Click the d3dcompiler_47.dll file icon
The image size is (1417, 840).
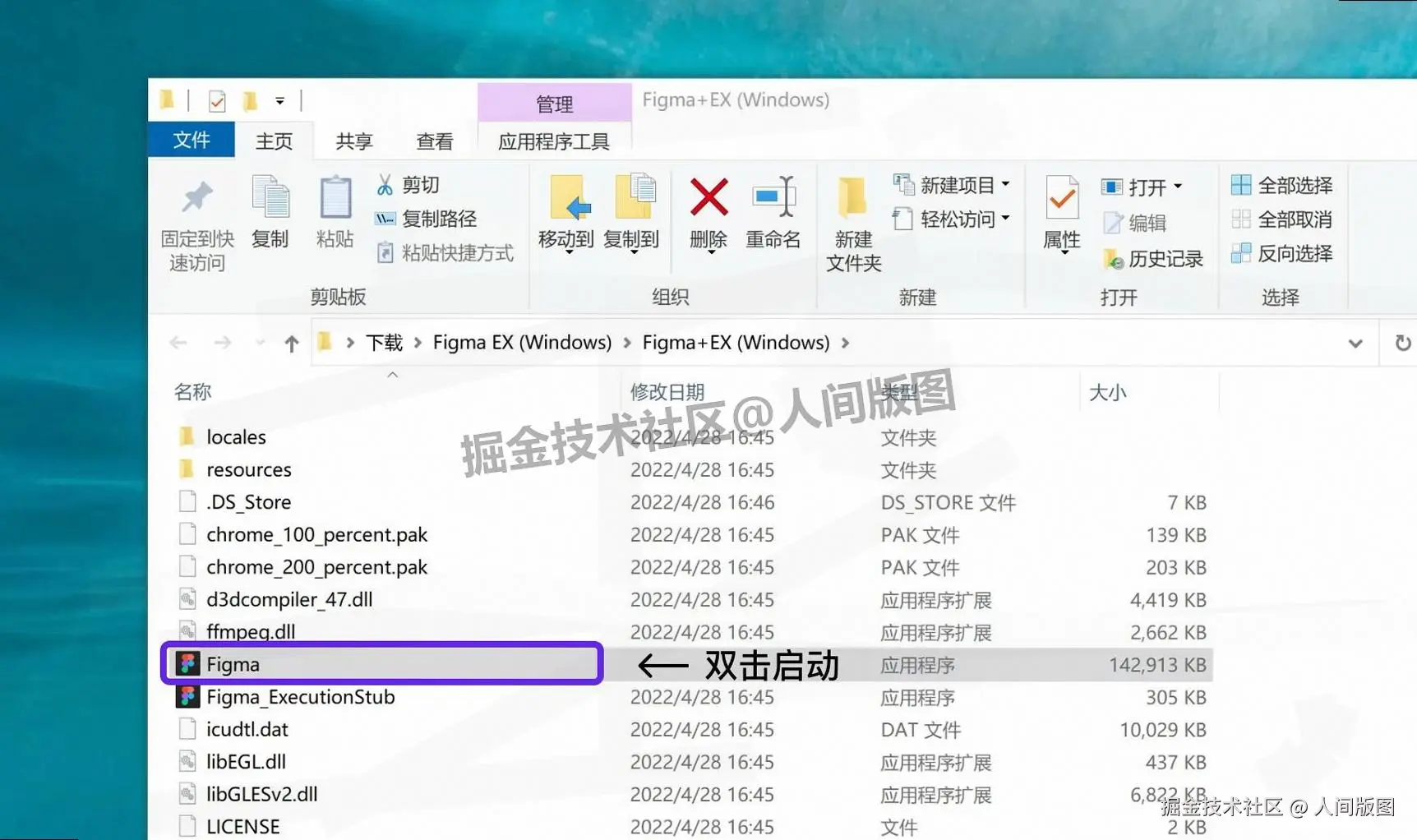tap(187, 598)
